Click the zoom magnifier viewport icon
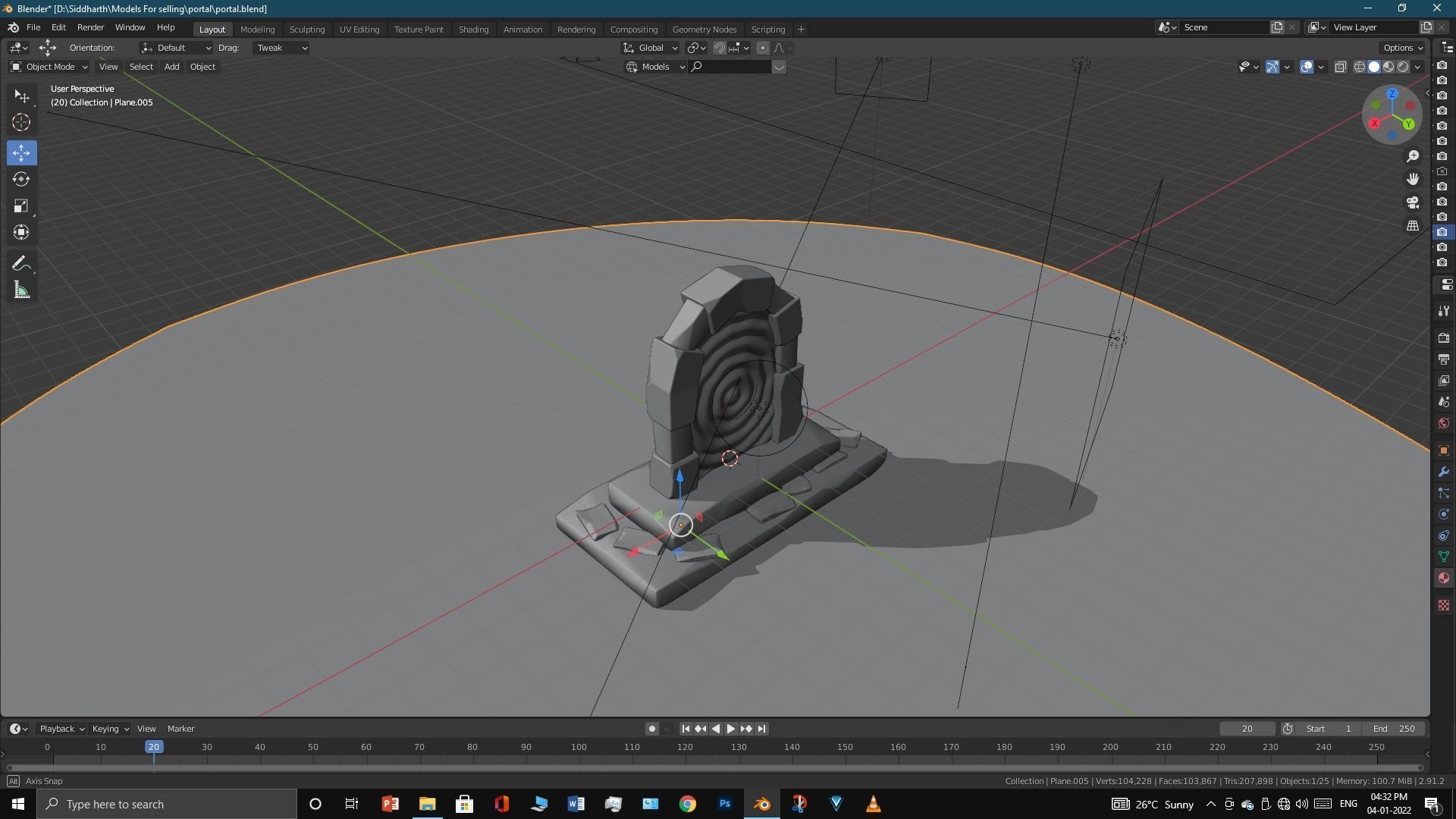Image resolution: width=1456 pixels, height=819 pixels. 1413,156
